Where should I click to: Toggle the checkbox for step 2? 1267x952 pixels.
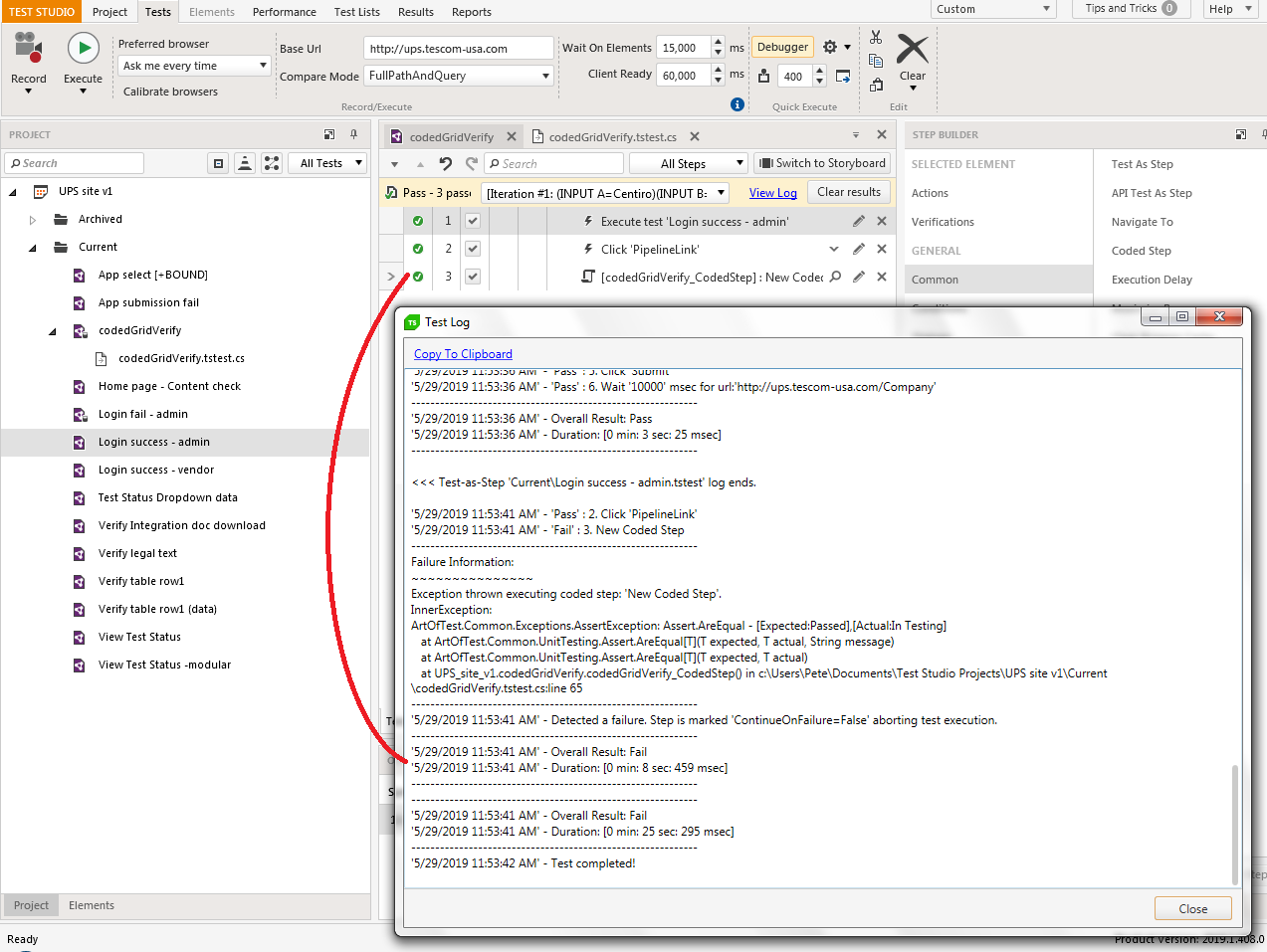[473, 249]
